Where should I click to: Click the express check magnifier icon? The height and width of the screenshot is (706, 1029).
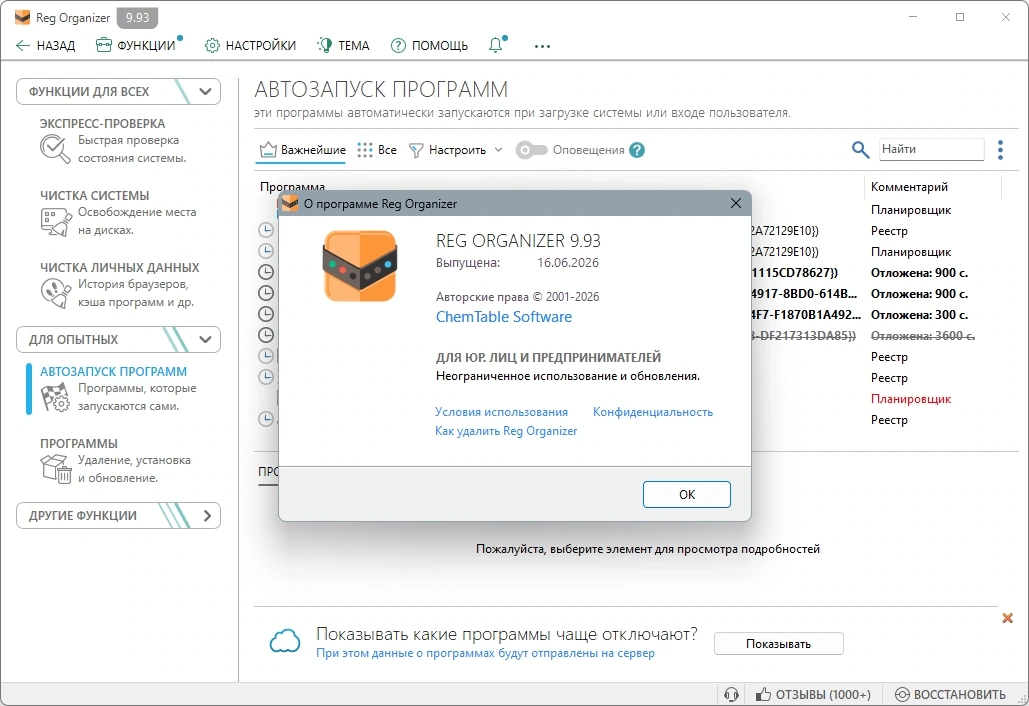[x=54, y=149]
